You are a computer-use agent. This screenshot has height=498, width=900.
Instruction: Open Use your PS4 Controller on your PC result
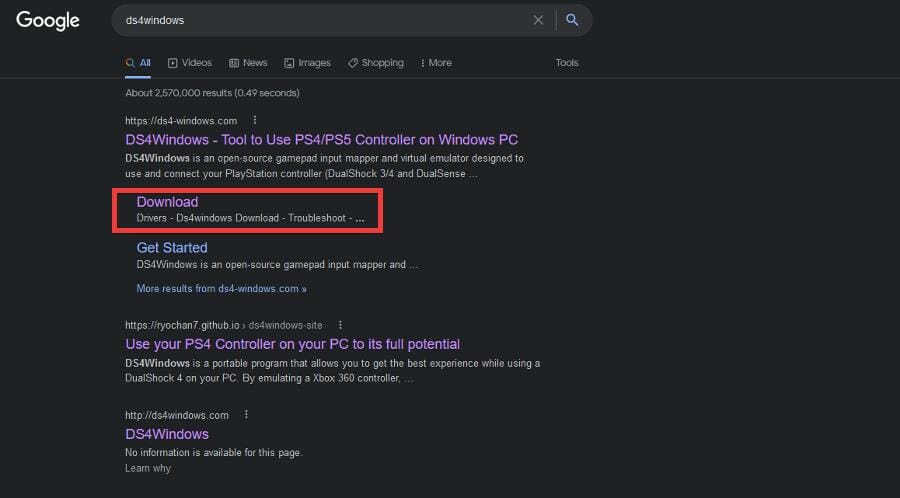click(x=293, y=344)
